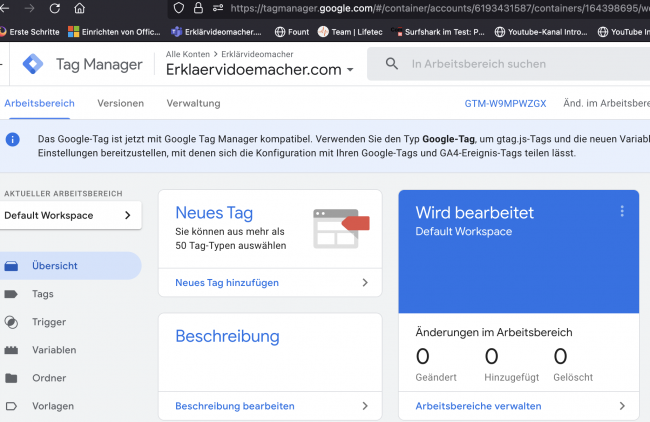Image resolution: width=650 pixels, height=422 pixels.
Task: Open the browser home icon
Action: (x=79, y=8)
